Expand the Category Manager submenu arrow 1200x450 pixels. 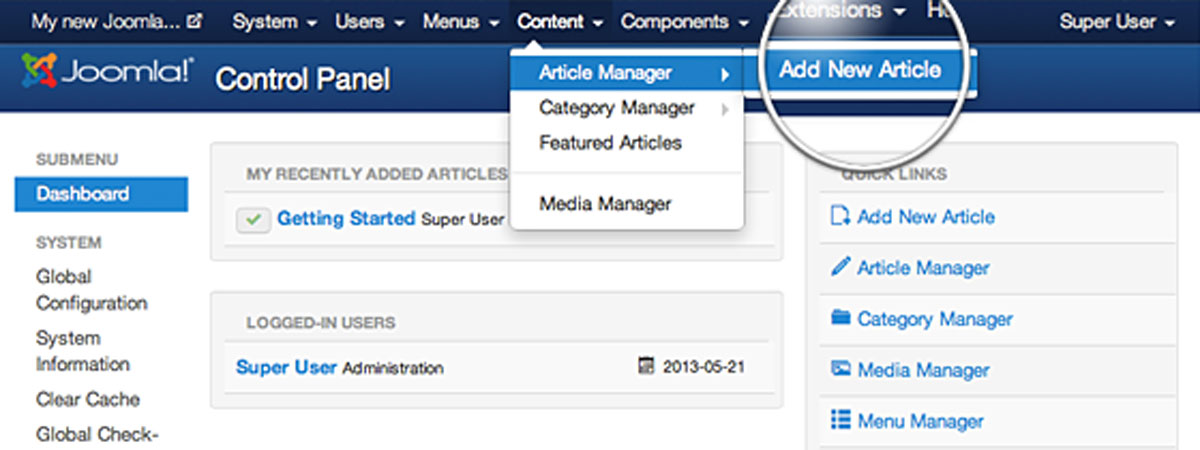[724, 108]
